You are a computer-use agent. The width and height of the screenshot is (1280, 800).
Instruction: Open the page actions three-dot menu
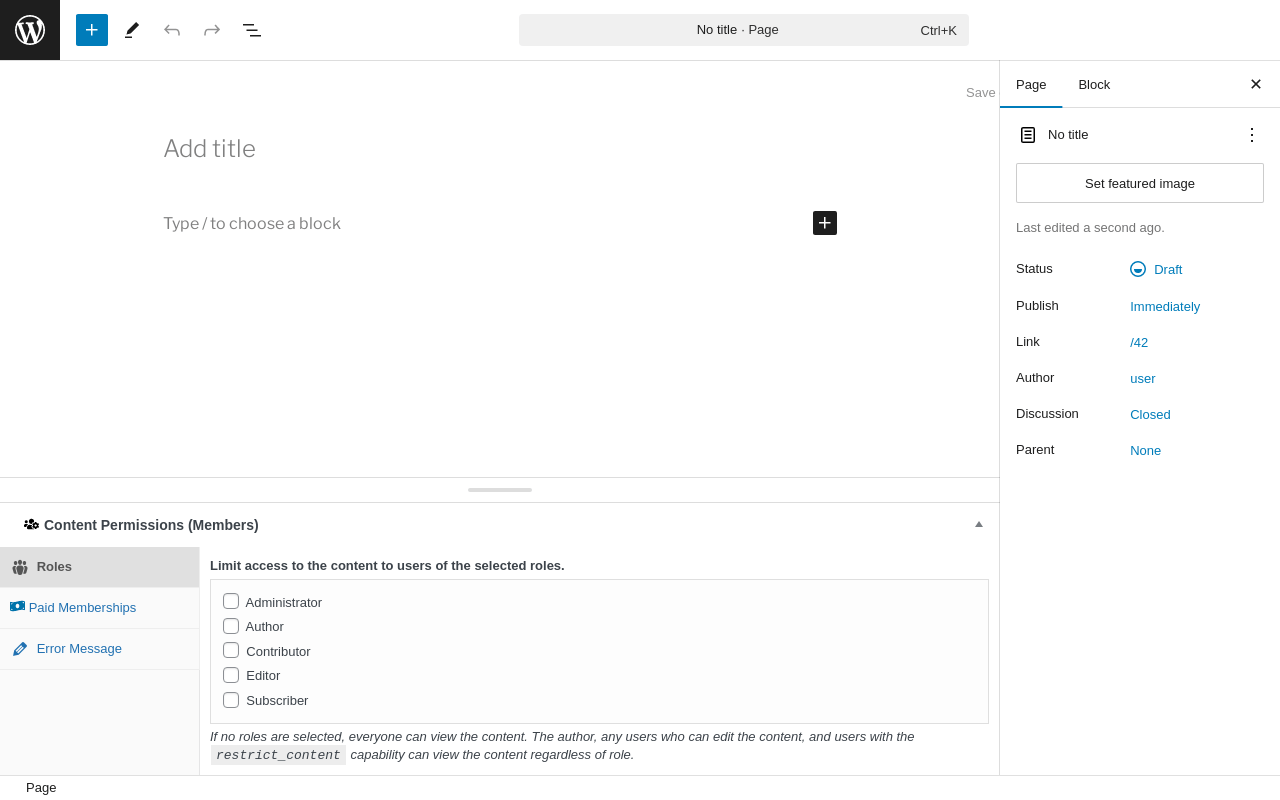point(1252,135)
